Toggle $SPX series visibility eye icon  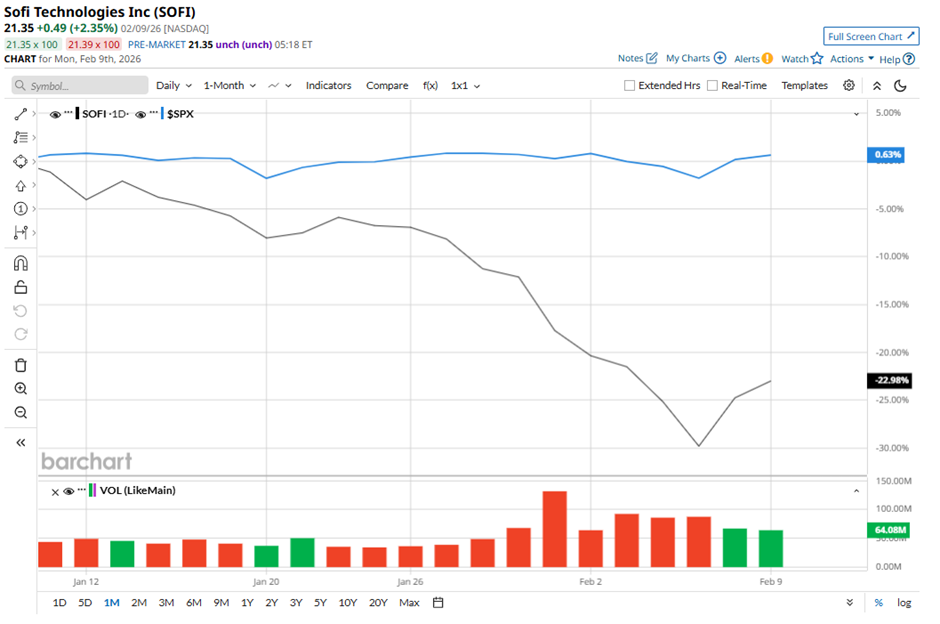pyautogui.click(x=140, y=114)
